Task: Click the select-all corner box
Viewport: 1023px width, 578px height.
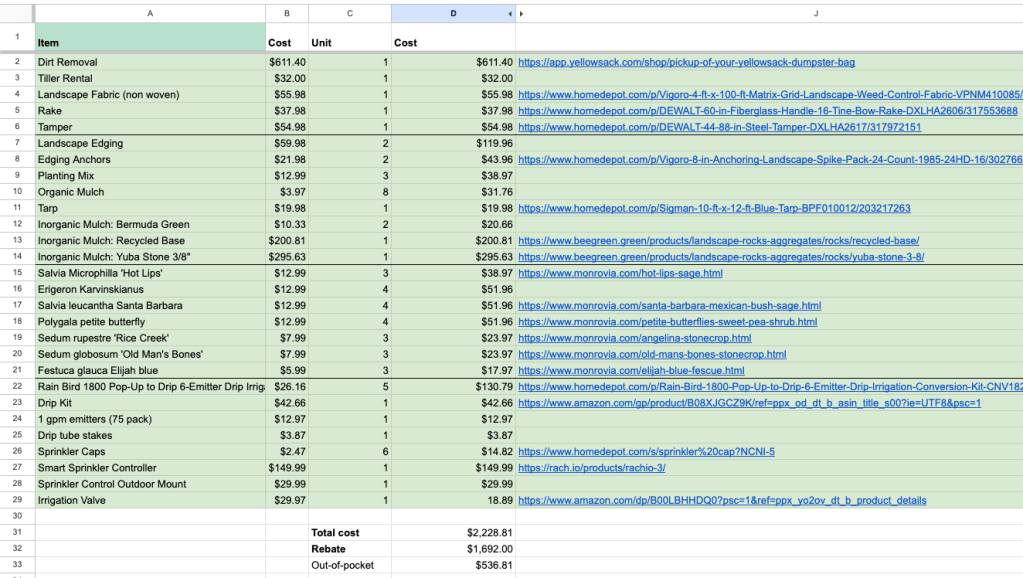Action: point(17,13)
